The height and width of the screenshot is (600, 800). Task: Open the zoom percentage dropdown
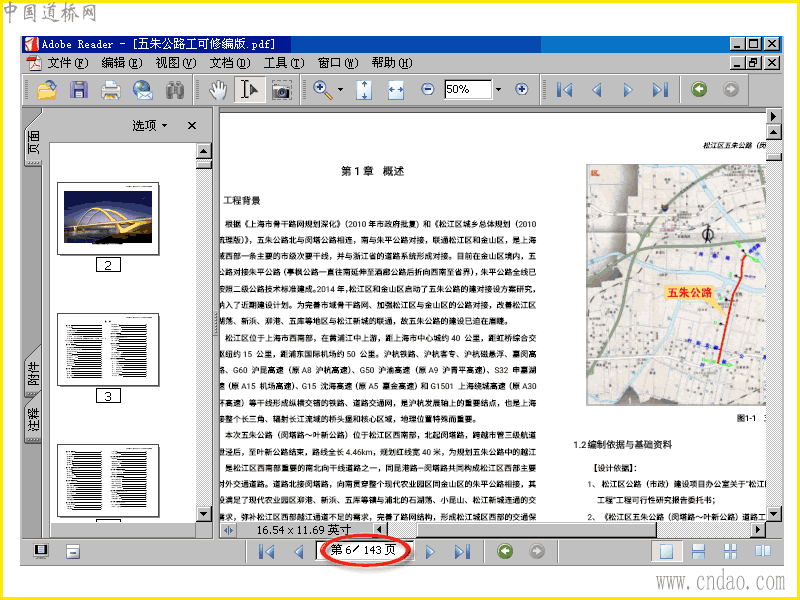(x=498, y=90)
